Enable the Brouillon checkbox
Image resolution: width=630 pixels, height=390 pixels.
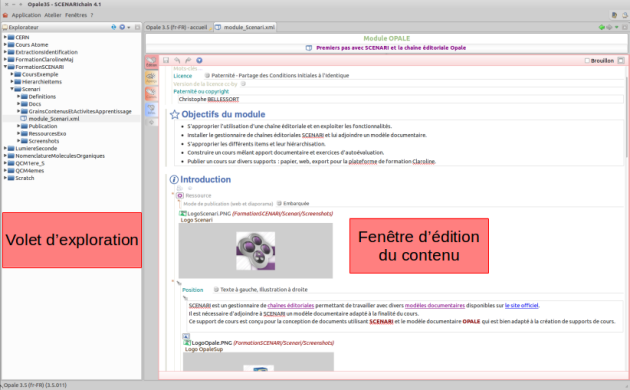click(587, 61)
